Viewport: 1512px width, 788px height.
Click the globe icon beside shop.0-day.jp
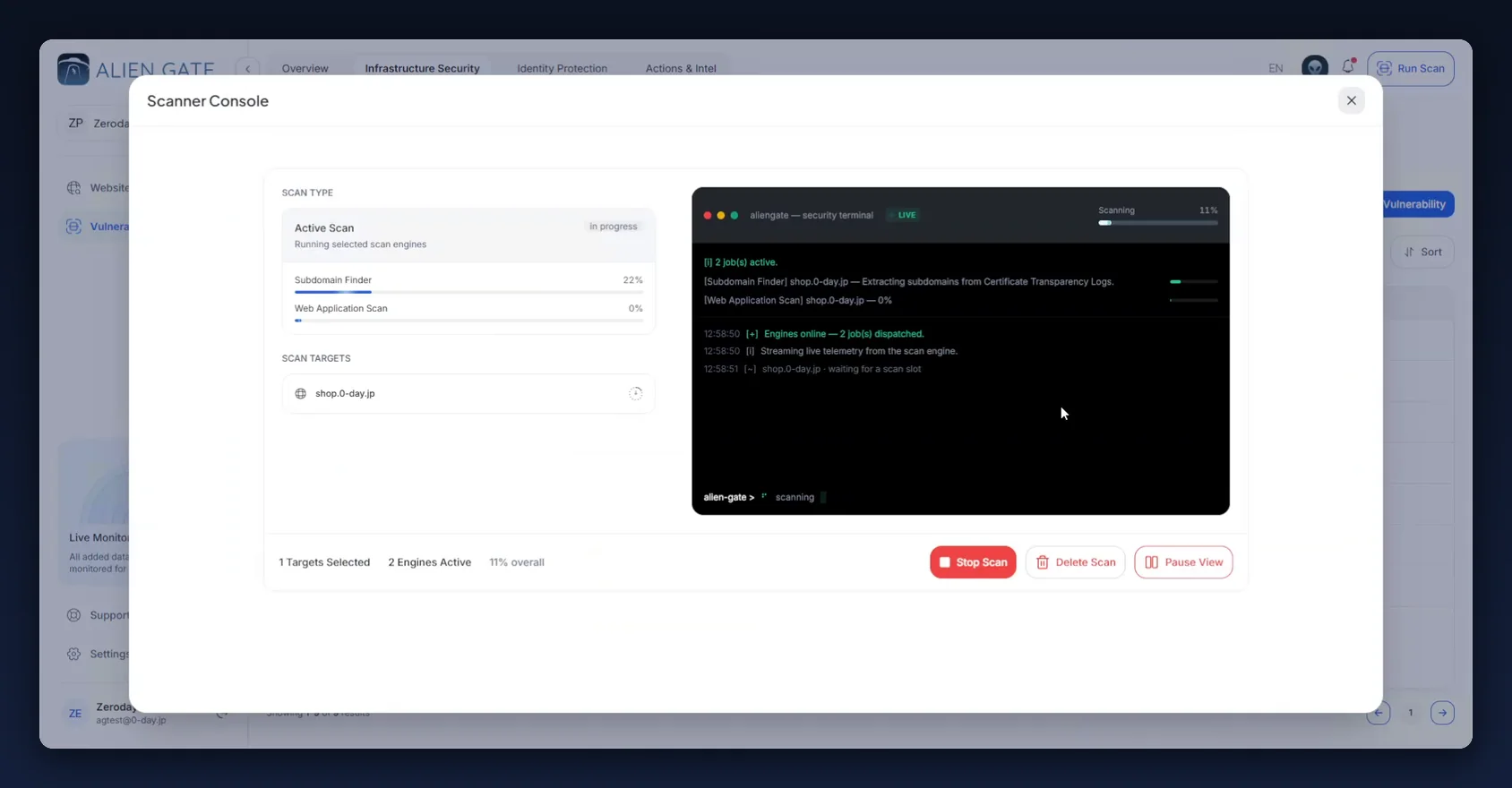300,393
